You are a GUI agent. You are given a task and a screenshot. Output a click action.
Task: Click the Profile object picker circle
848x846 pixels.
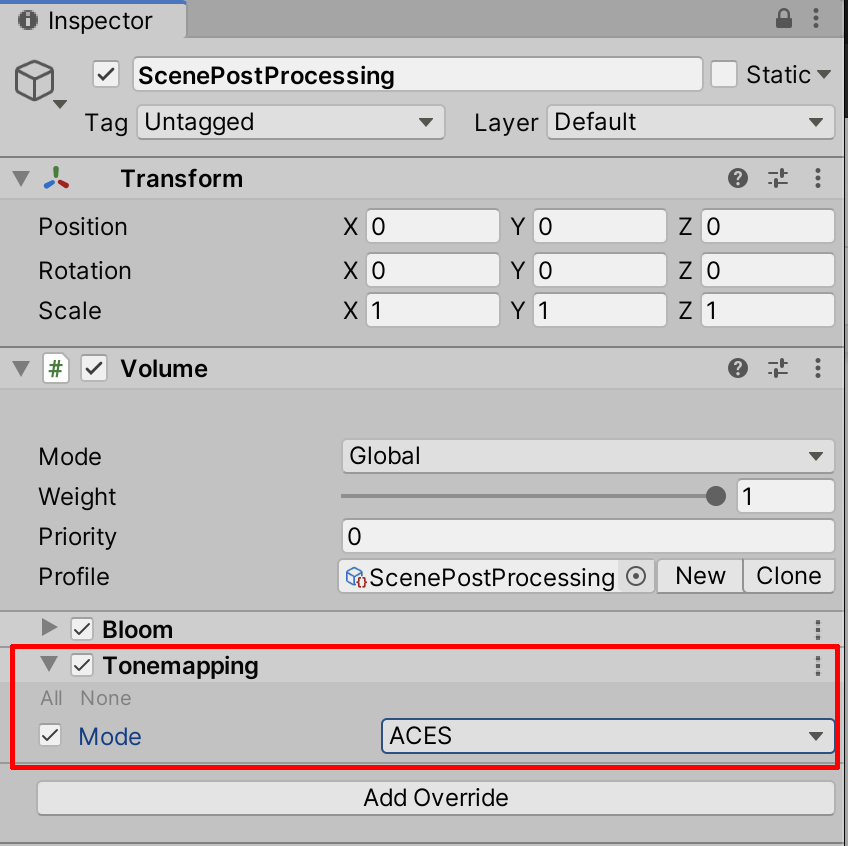636,577
